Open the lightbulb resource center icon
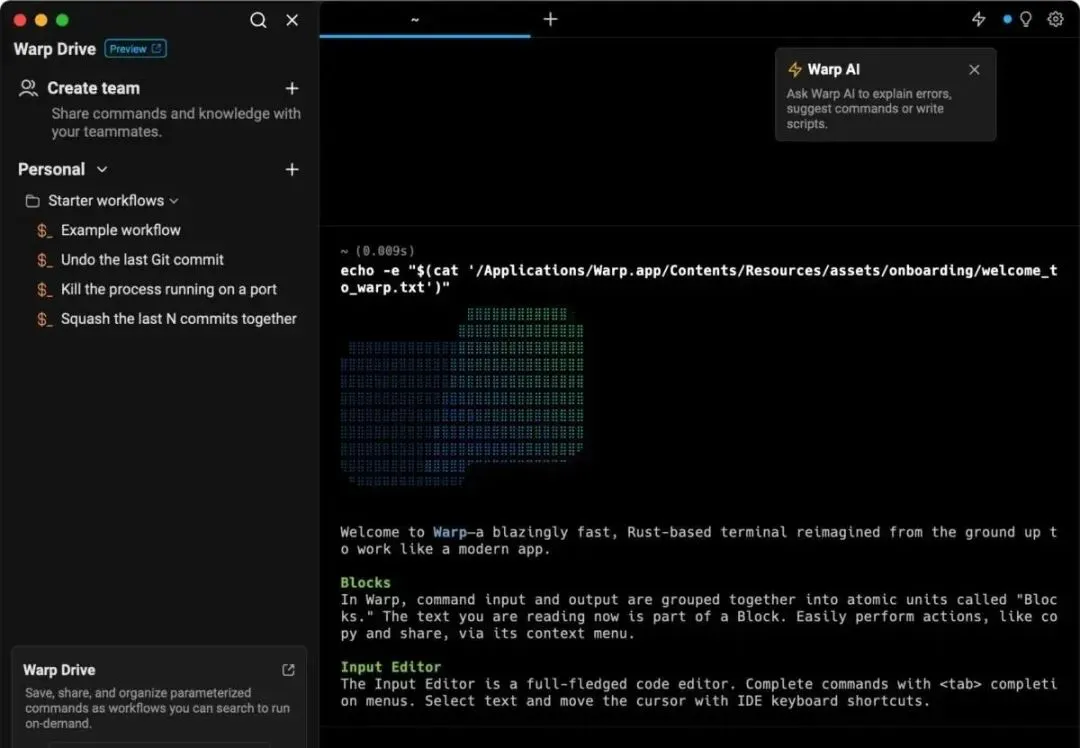The height and width of the screenshot is (748, 1080). point(1026,19)
